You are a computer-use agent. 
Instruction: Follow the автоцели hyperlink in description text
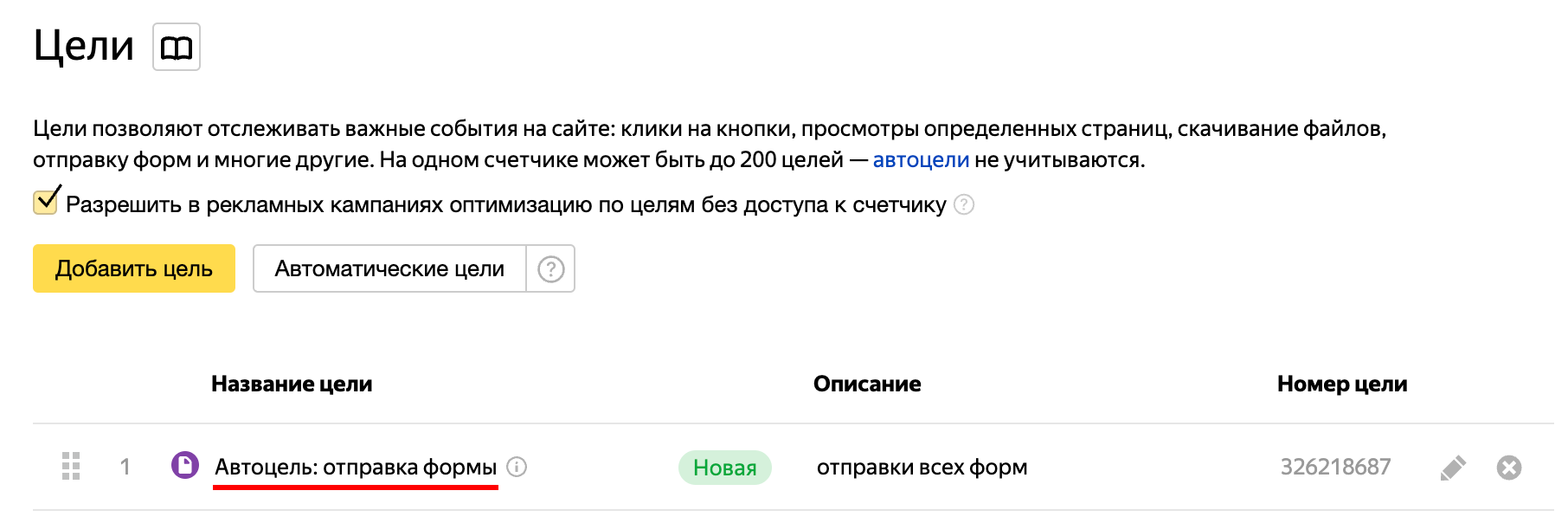(x=920, y=158)
